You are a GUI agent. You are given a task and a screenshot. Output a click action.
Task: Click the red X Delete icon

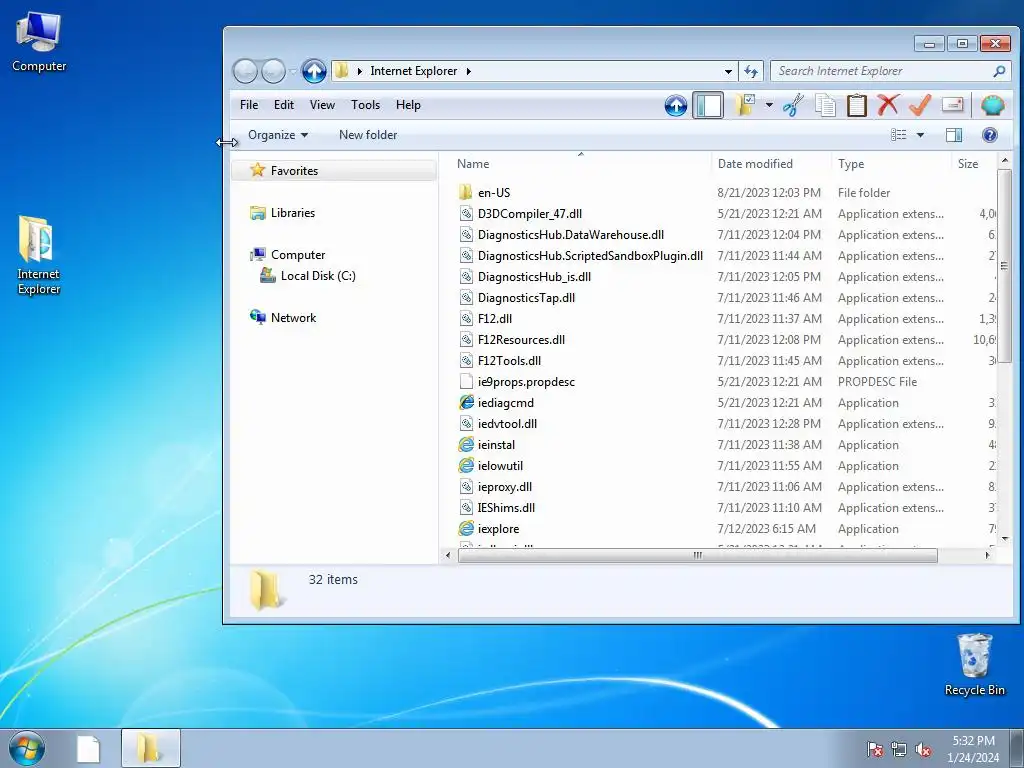(x=888, y=105)
